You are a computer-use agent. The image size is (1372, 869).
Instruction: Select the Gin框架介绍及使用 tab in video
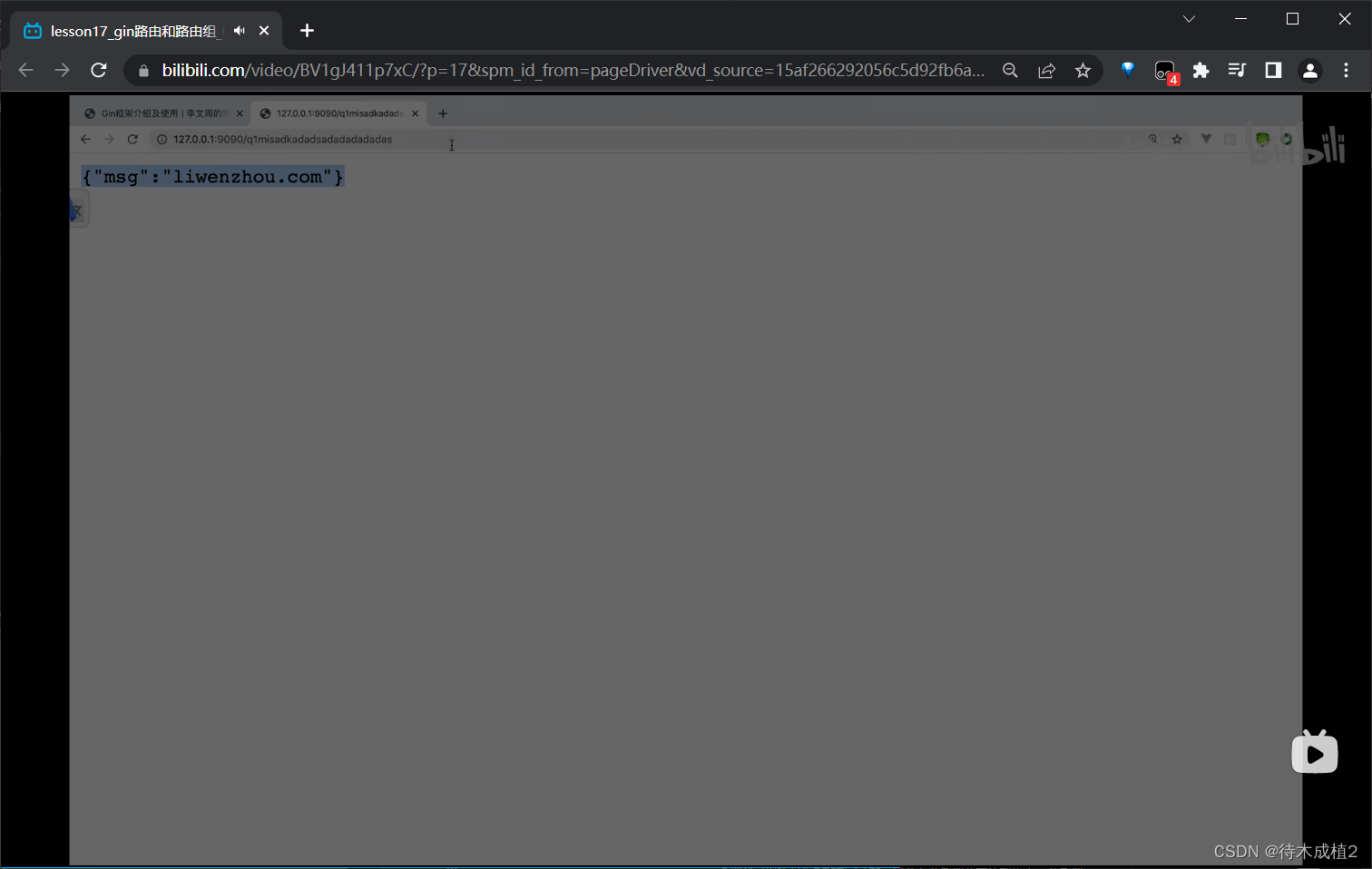click(x=163, y=113)
